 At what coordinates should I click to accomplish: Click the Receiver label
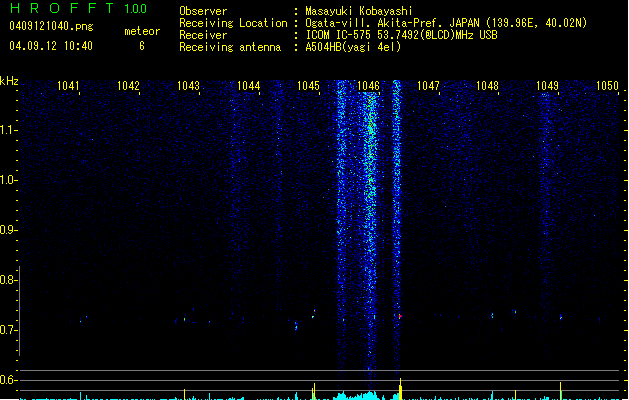[203, 35]
